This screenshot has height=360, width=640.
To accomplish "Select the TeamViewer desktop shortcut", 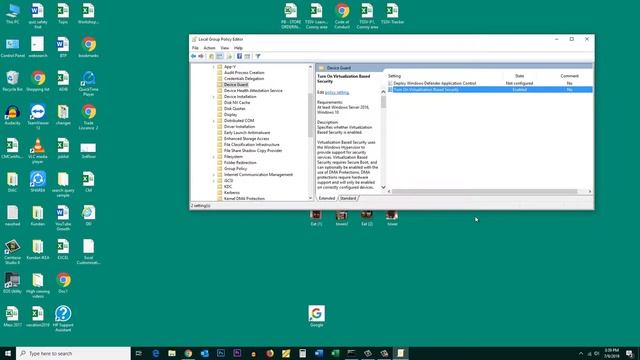I will point(38,117).
